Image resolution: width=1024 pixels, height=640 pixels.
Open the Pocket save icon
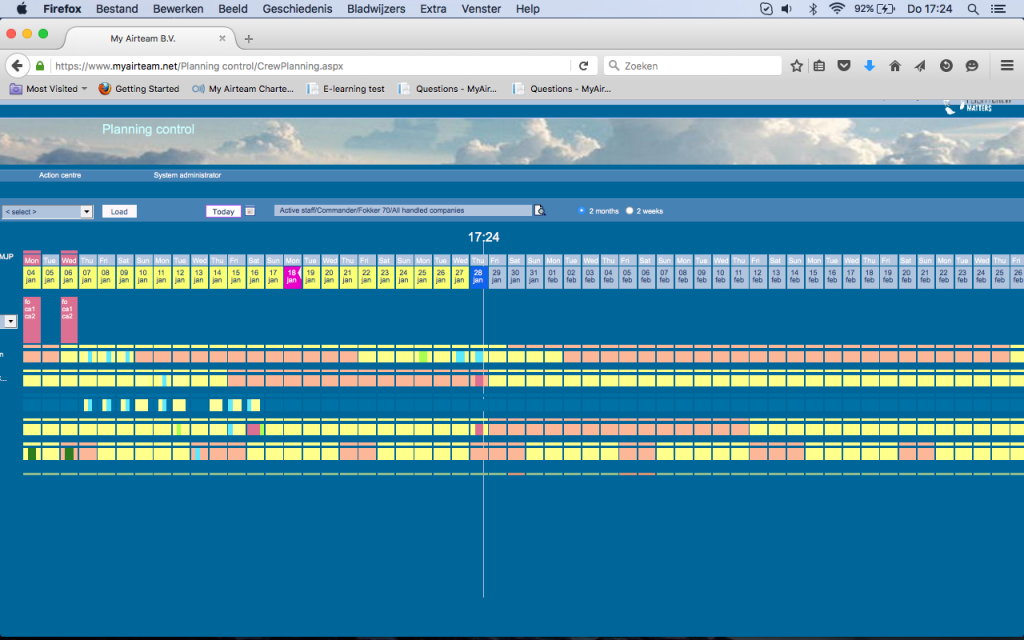click(x=844, y=66)
